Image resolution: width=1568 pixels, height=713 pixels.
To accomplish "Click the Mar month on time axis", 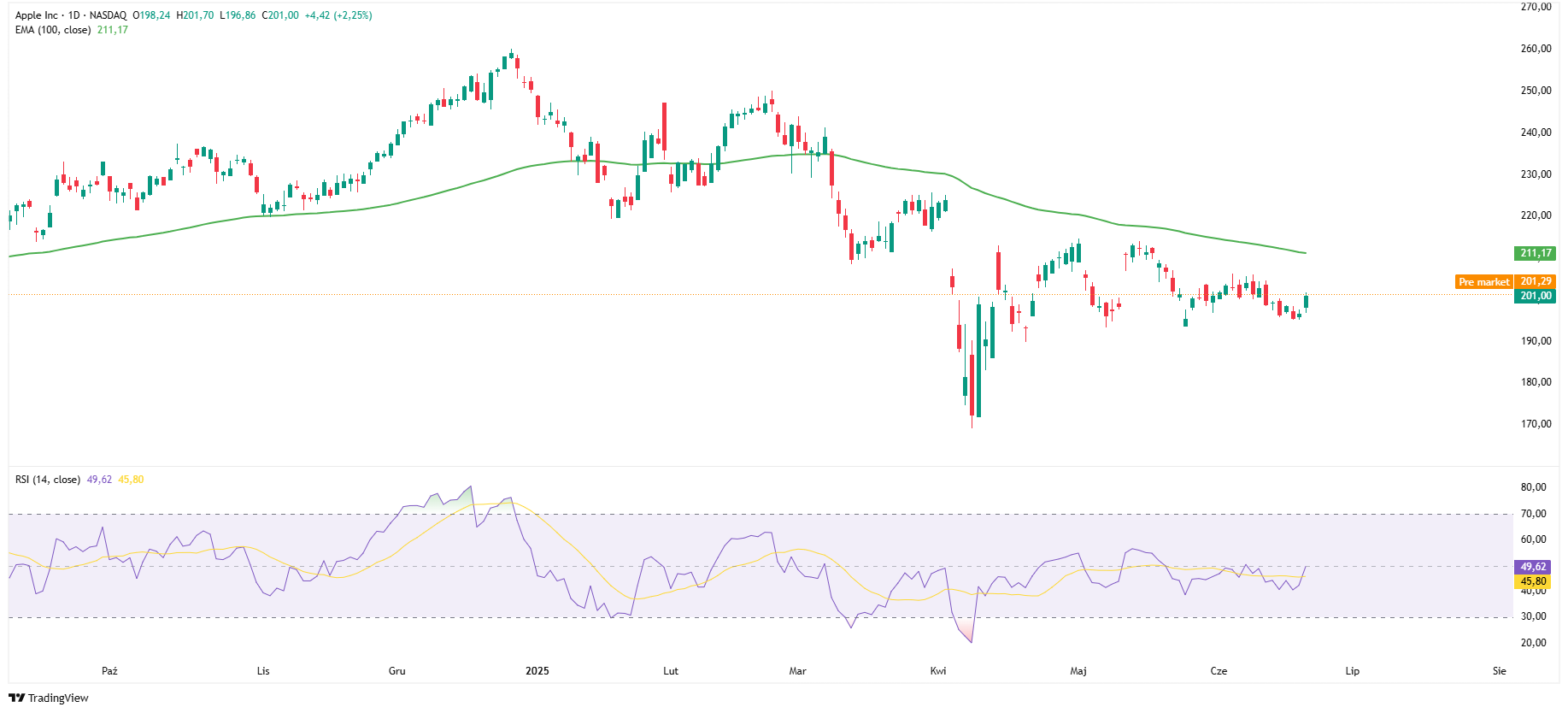I will coord(798,671).
